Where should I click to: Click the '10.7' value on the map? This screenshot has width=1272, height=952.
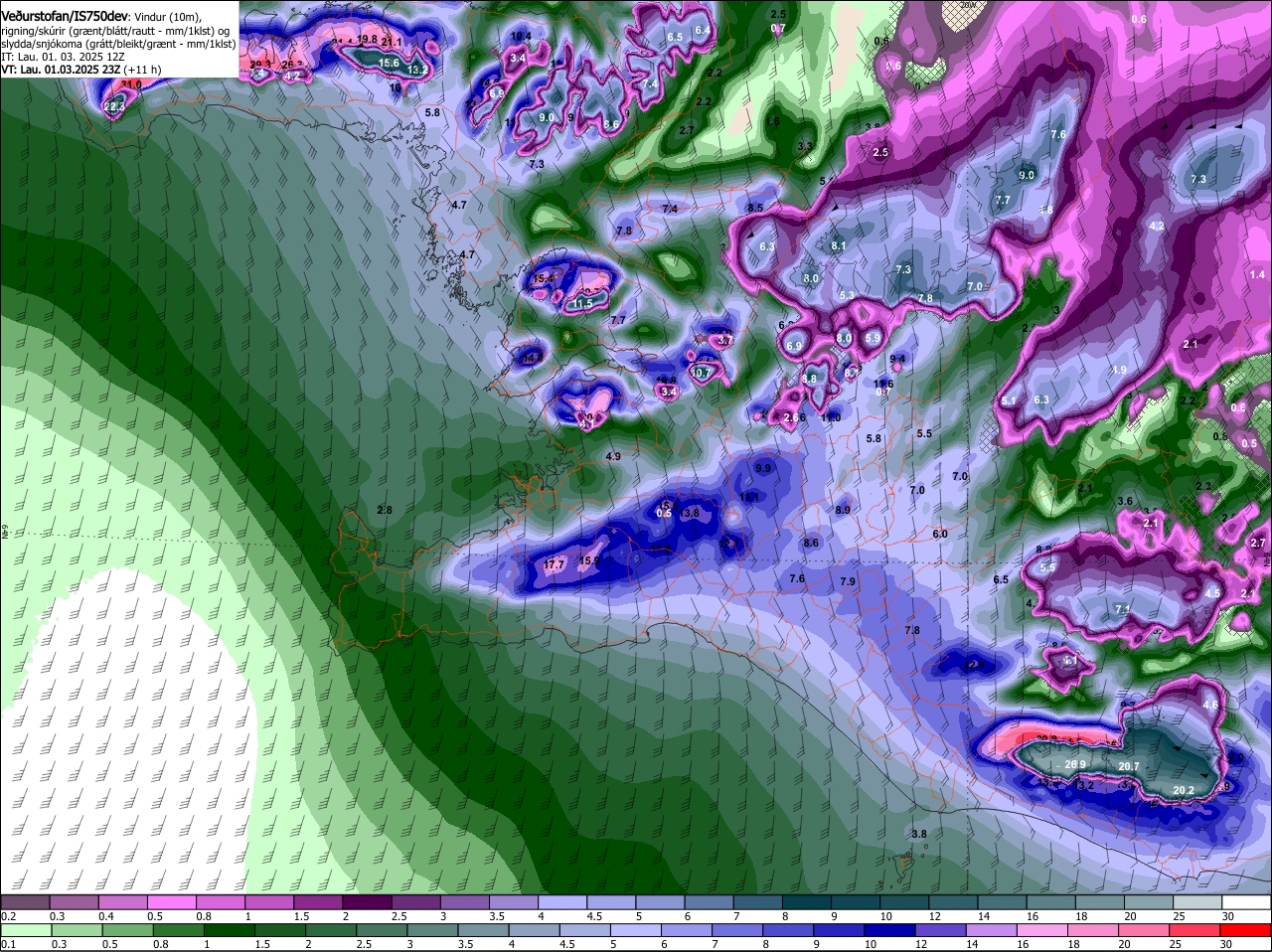click(702, 374)
